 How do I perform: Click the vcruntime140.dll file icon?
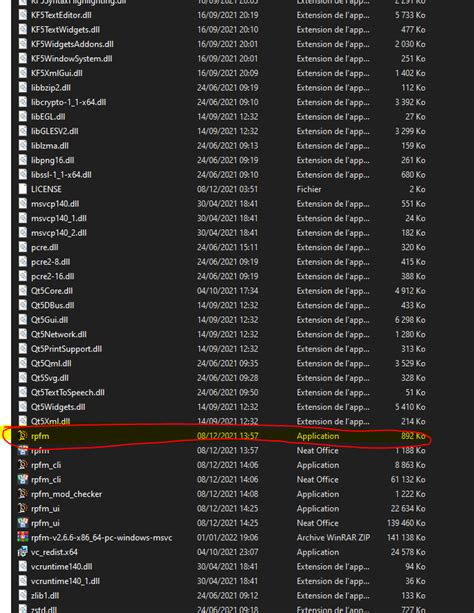pyautogui.click(x=23, y=566)
